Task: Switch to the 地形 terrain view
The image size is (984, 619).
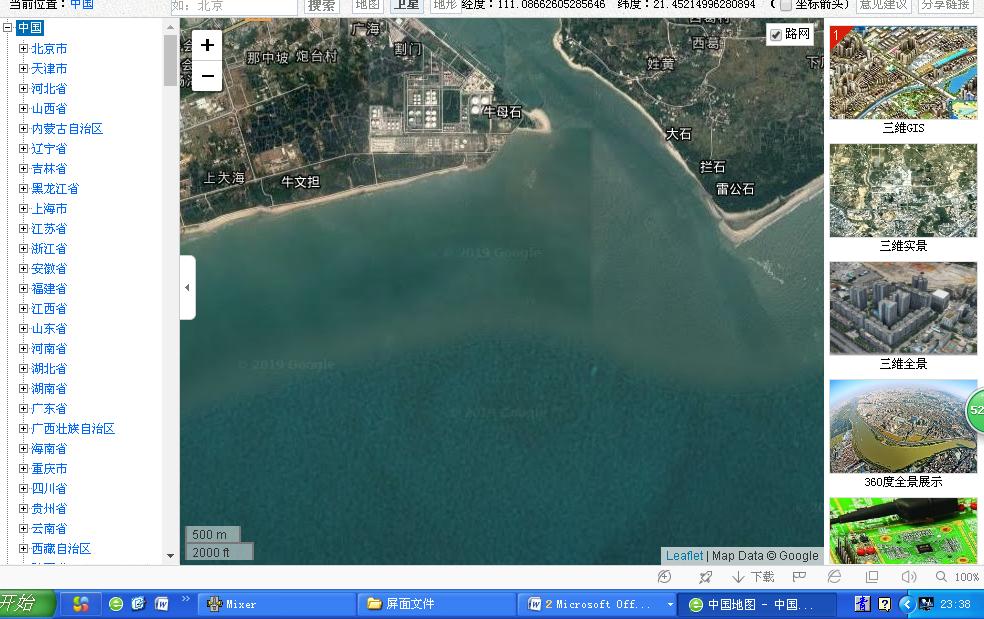Action: tap(443, 5)
